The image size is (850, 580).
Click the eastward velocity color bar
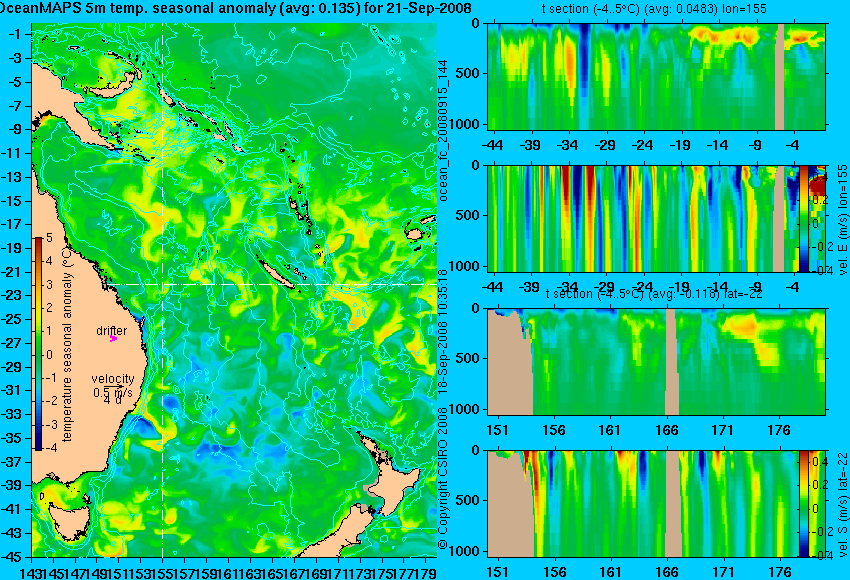[803, 218]
